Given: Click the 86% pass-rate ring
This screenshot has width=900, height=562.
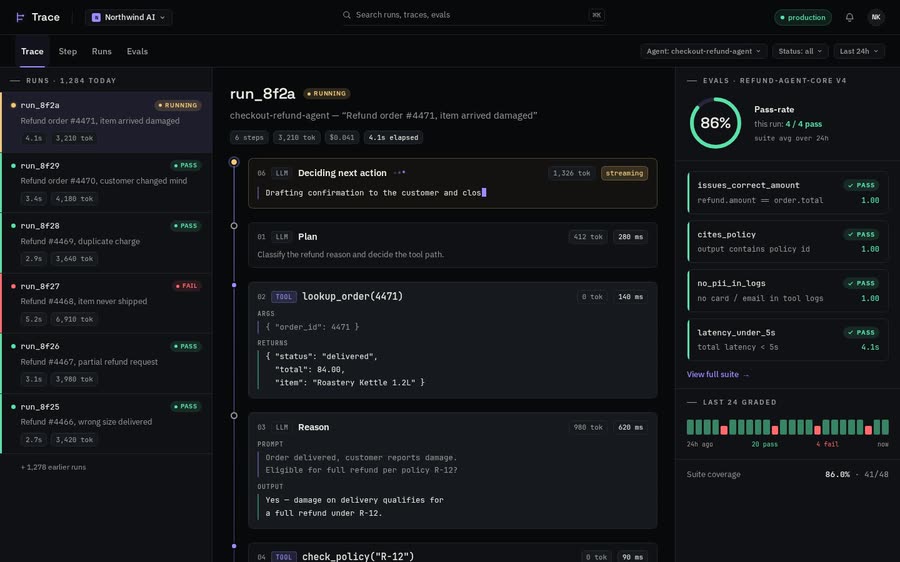Looking at the screenshot, I should coord(715,123).
